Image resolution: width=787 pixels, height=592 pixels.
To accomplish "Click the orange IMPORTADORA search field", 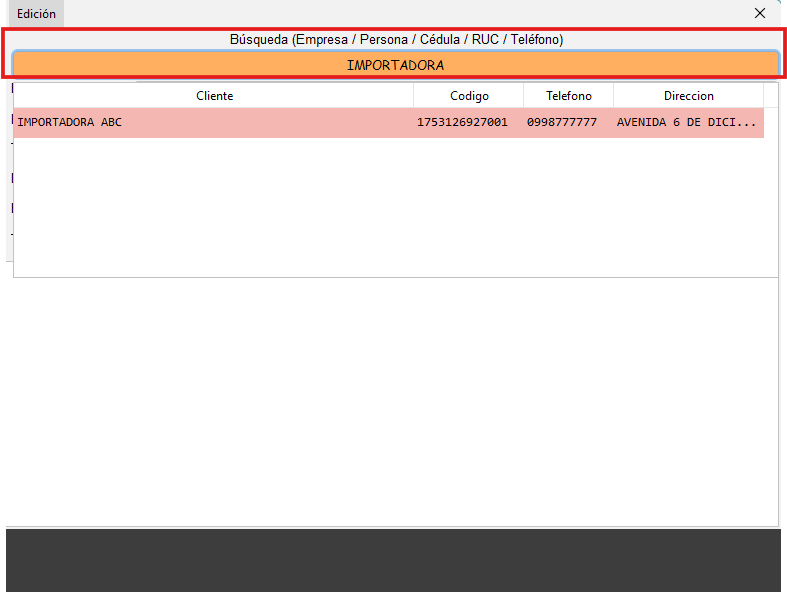I will [x=395, y=64].
